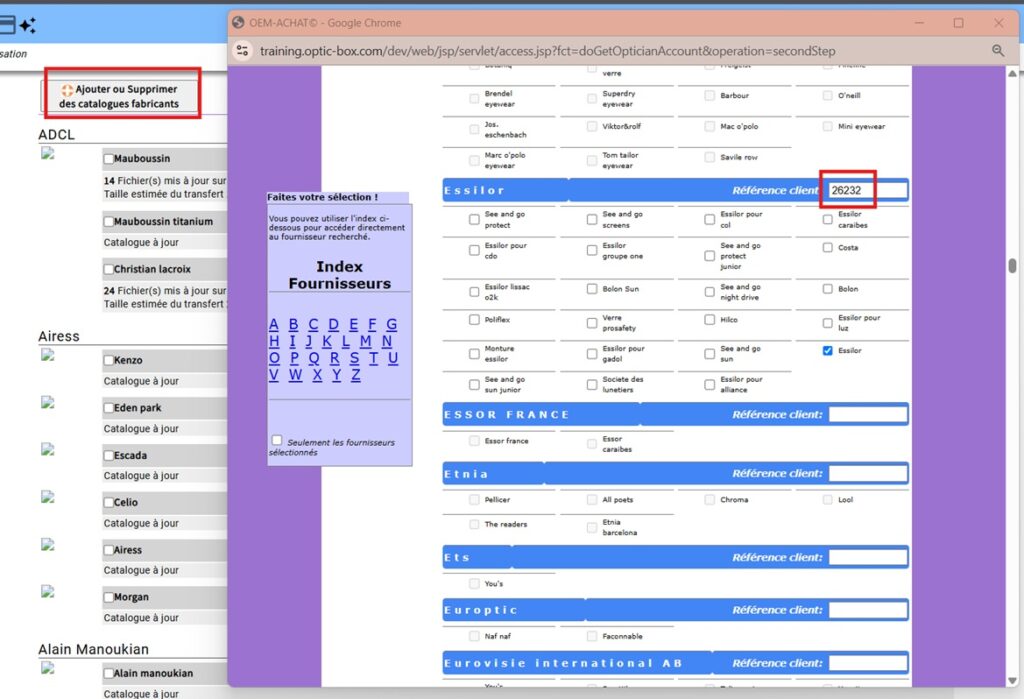Uncheck the Essilor brand checkbox
The width and height of the screenshot is (1024, 699).
pos(827,351)
